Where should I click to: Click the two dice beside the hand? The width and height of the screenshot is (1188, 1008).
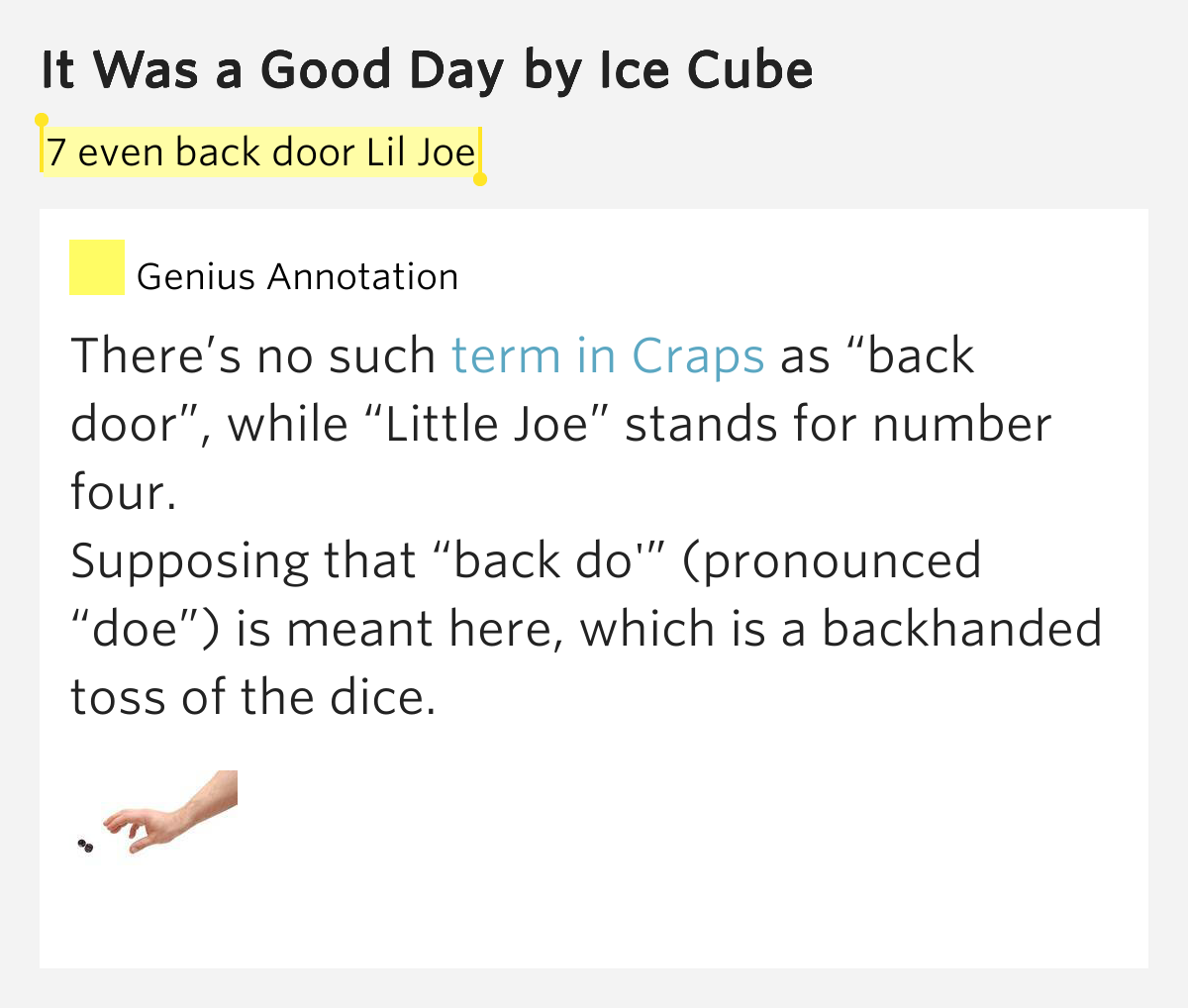(85, 846)
